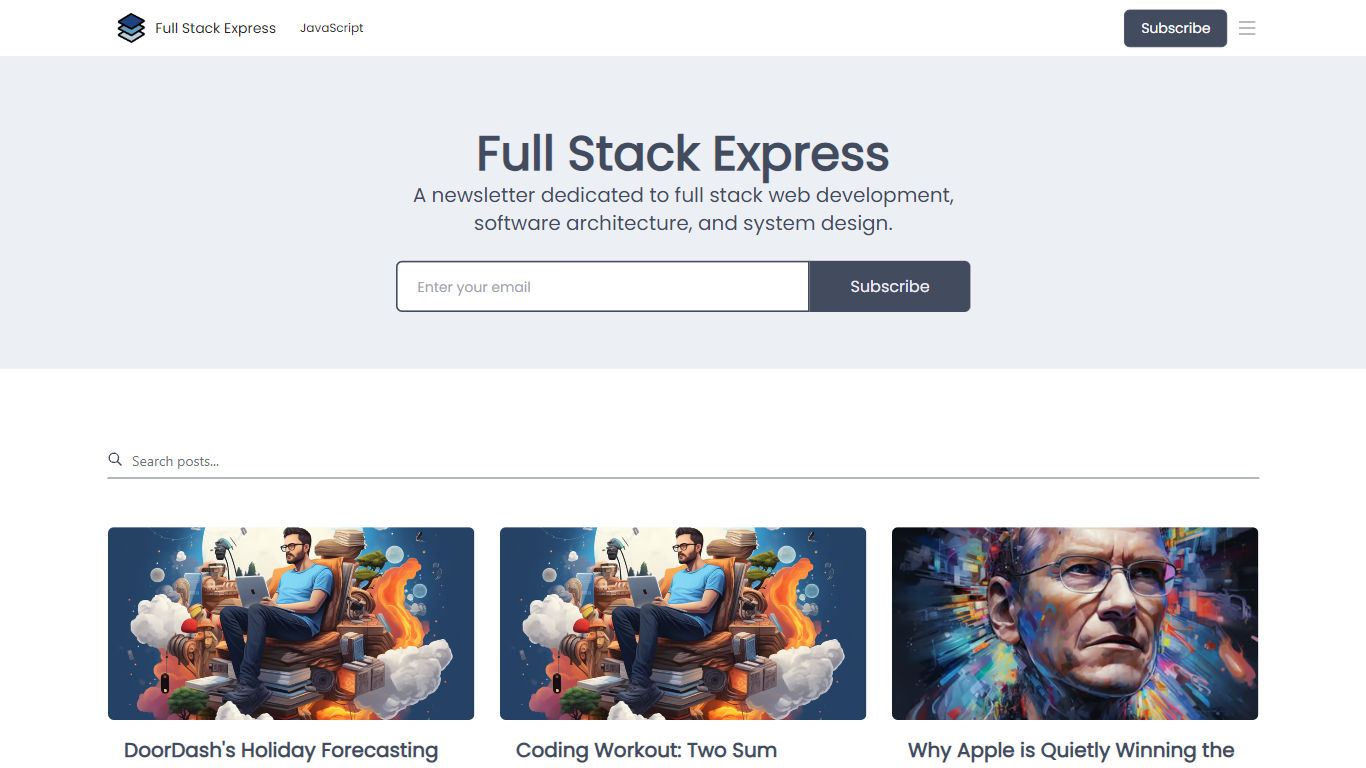Screen dimensions: 1366x768
Task: Open the Why Apple is Quietly Winning article
Action: [x=1070, y=750]
